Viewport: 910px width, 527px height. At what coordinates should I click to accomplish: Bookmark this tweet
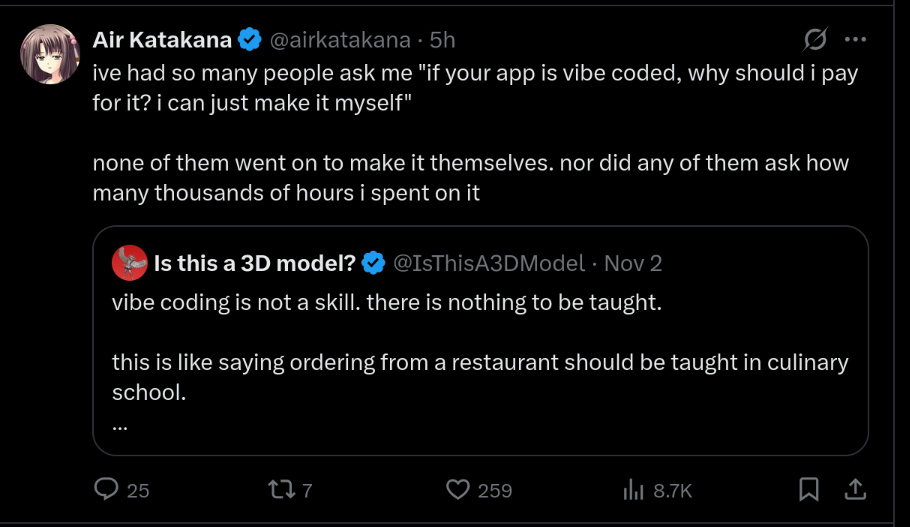(x=809, y=489)
